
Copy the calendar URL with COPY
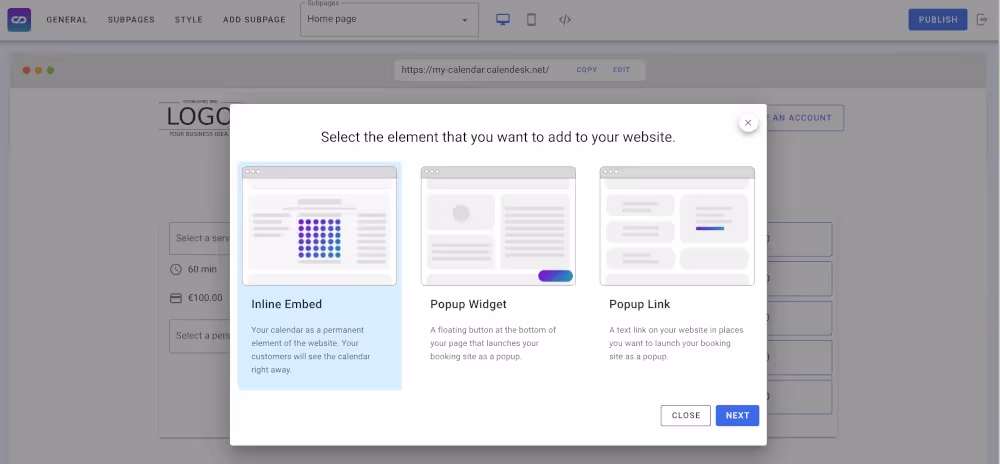tap(587, 70)
